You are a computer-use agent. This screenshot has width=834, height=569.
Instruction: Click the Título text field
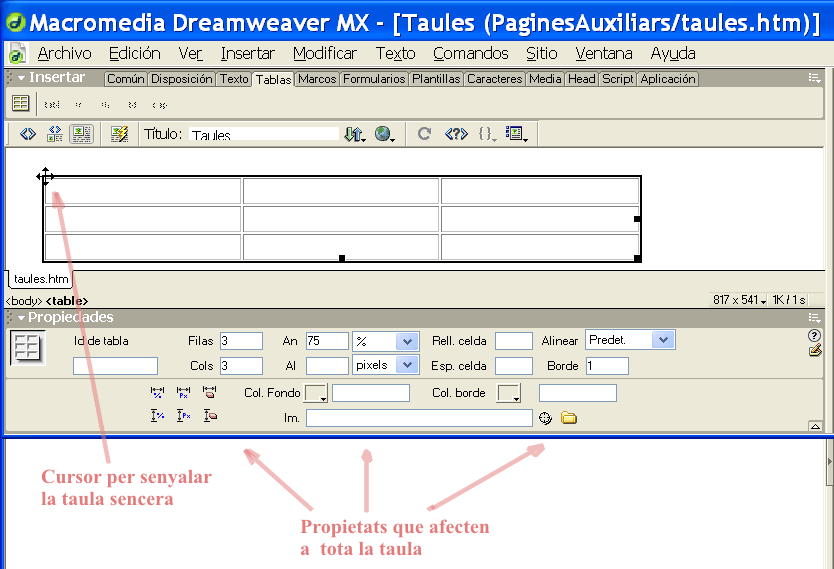pyautogui.click(x=263, y=133)
